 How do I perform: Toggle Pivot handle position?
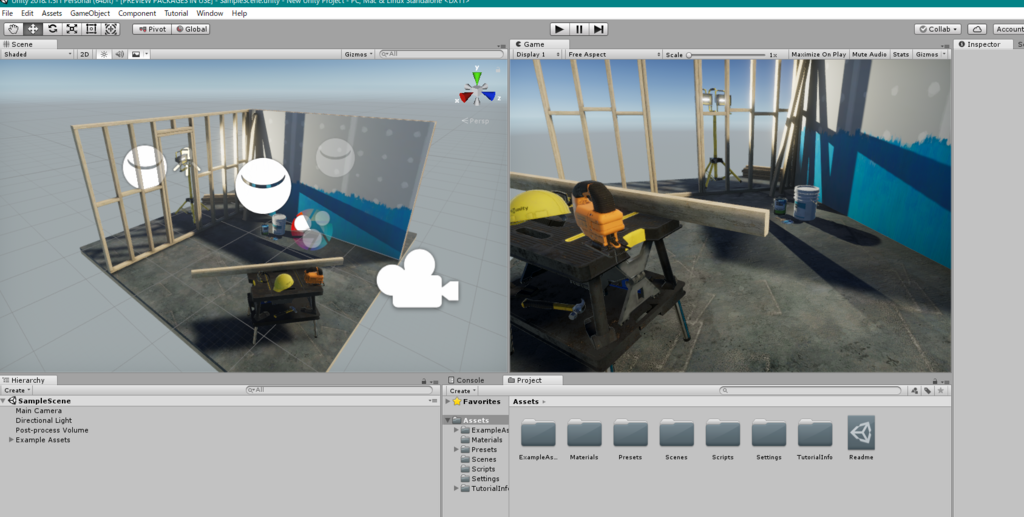[x=152, y=29]
